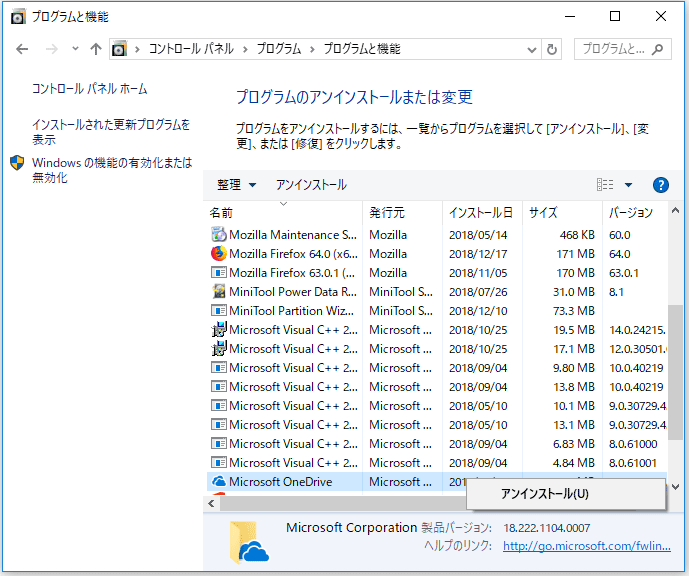Select MiniTool Power Data R... entry name
689x576 pixels.
pos(293,292)
